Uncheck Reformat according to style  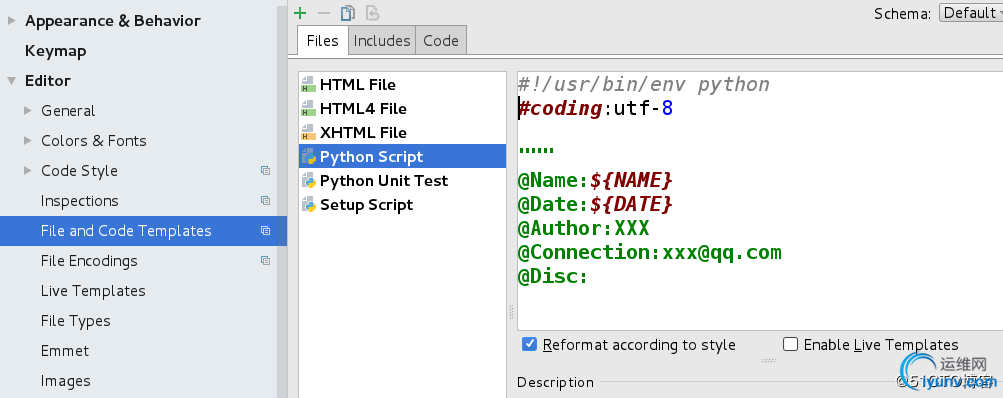point(529,344)
